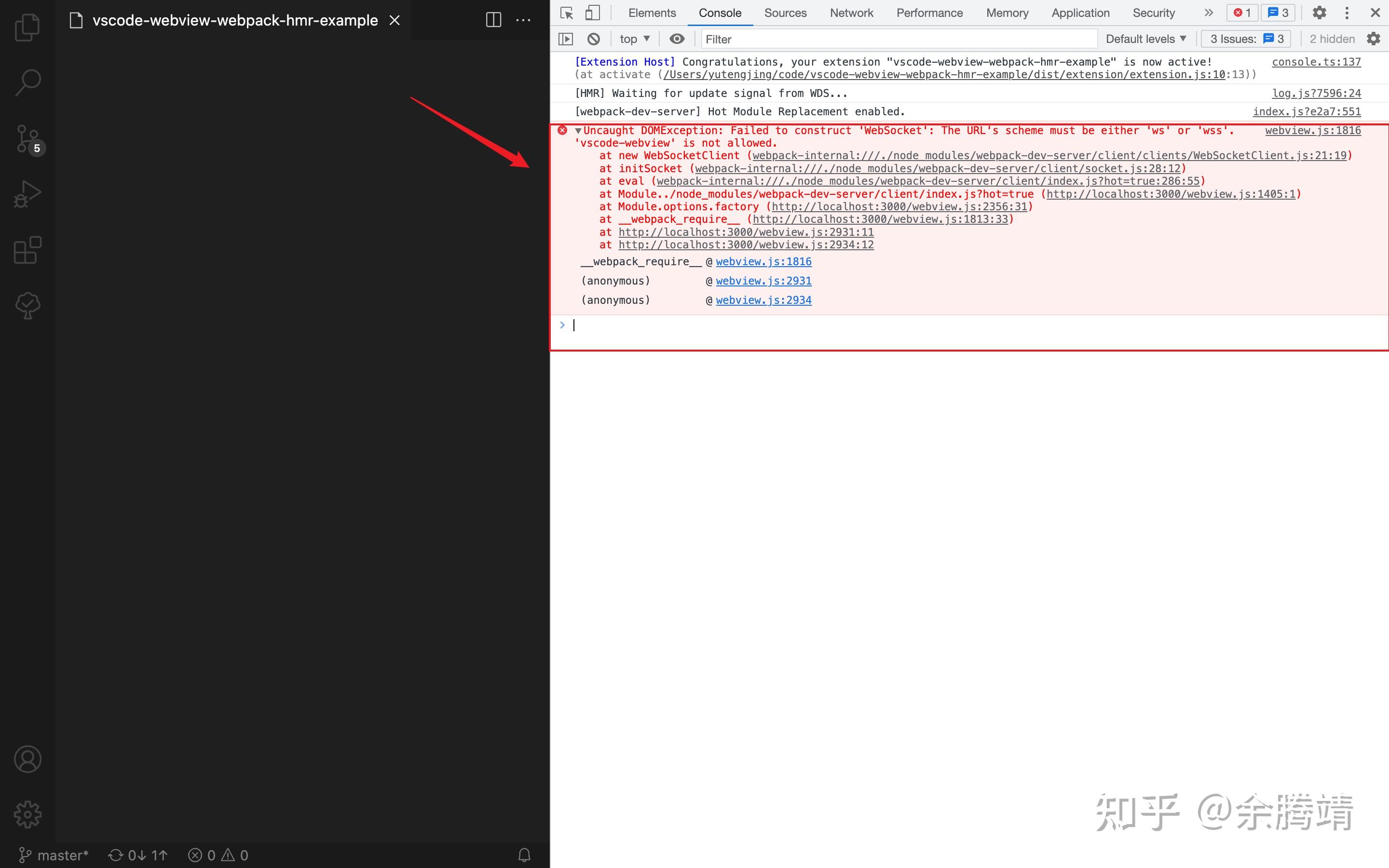The image size is (1389, 868).
Task: Open the Run and Debug view
Action: [27, 194]
